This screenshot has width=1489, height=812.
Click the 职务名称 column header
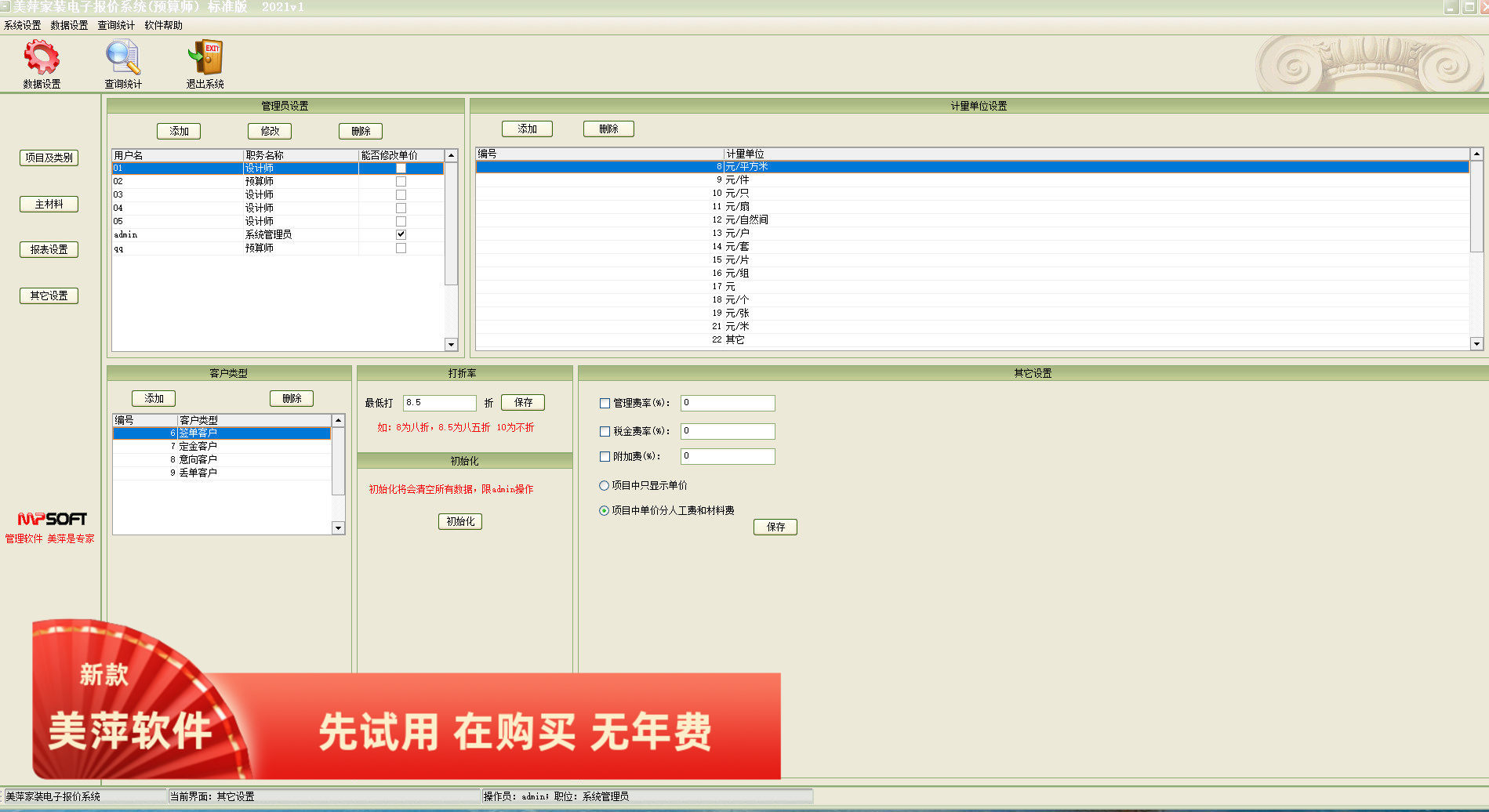pyautogui.click(x=301, y=155)
